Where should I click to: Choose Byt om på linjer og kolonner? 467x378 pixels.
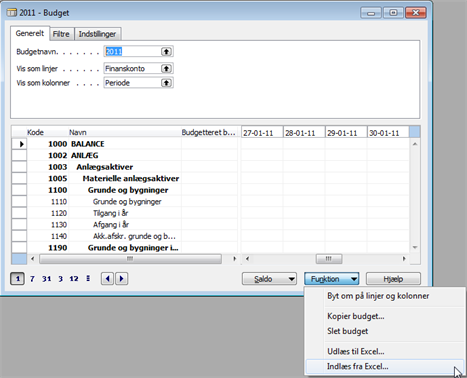378,296
